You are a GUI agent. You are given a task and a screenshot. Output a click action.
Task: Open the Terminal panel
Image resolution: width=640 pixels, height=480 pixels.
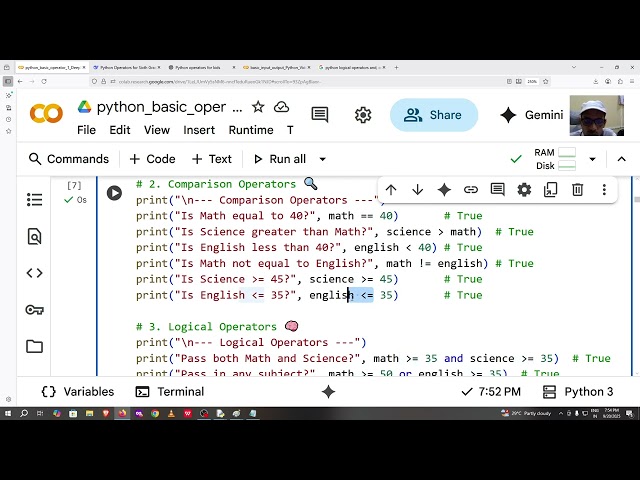(x=169, y=392)
